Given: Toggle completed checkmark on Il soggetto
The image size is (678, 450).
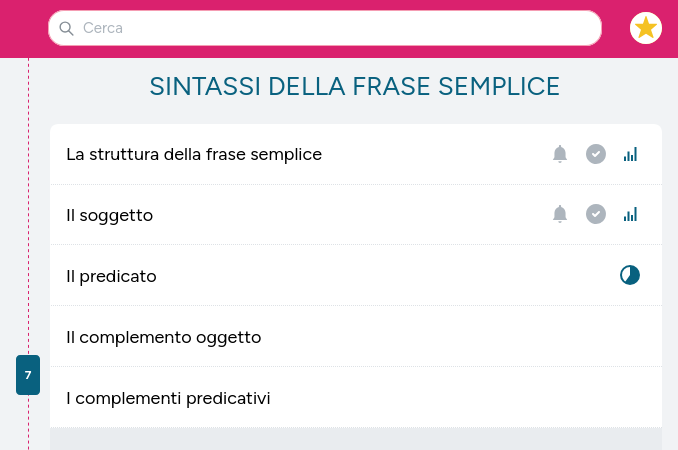Looking at the screenshot, I should coord(596,214).
